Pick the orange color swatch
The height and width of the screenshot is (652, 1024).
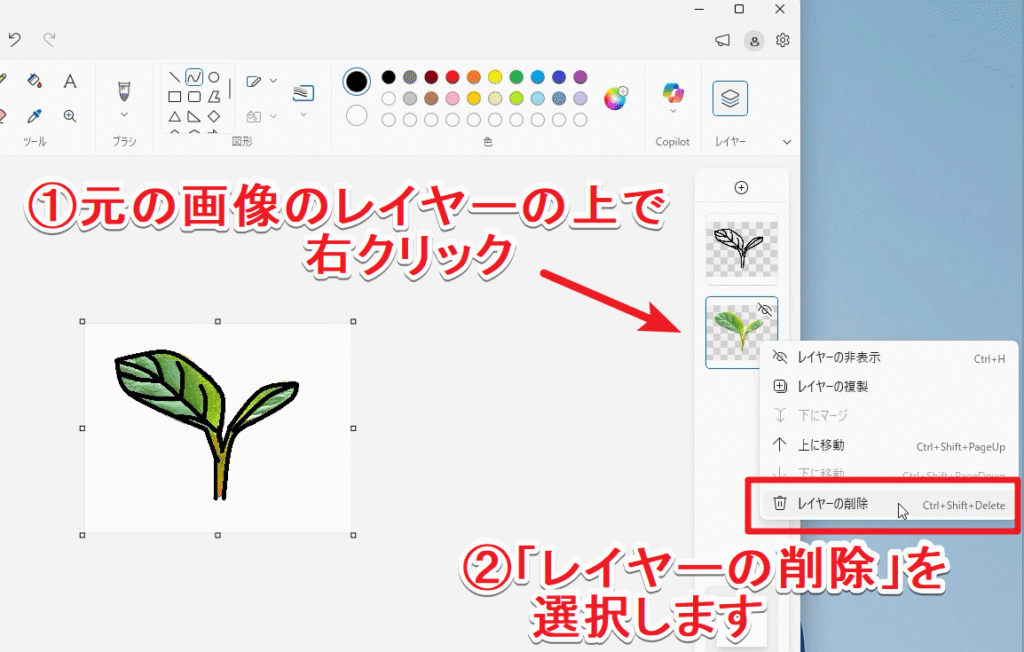[473, 77]
